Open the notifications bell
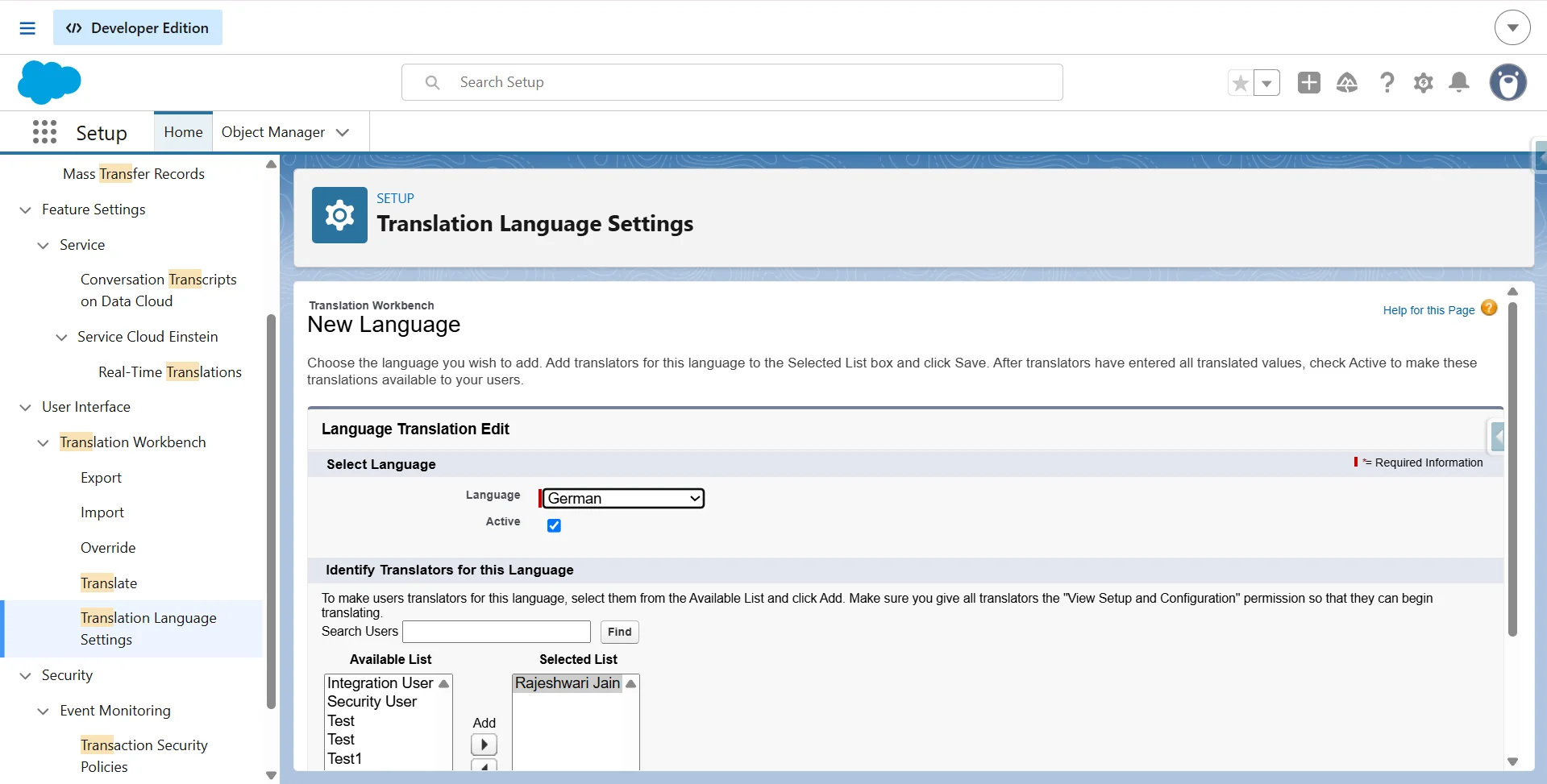The width and height of the screenshot is (1547, 784). click(1459, 82)
